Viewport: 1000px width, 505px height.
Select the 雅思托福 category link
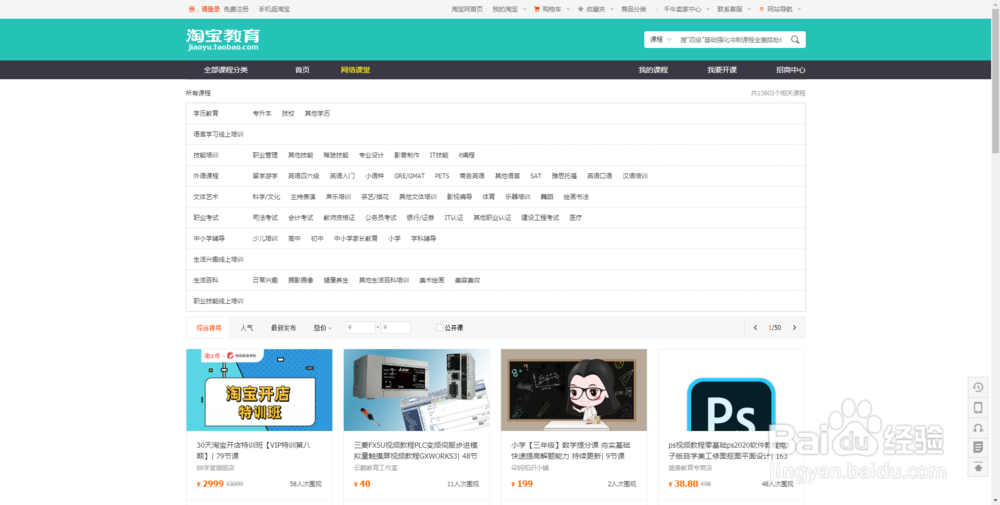click(564, 176)
